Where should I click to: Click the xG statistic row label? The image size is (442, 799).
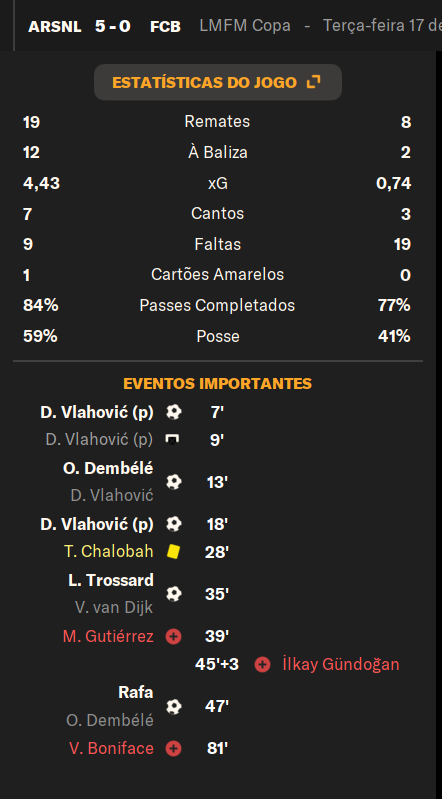pyautogui.click(x=218, y=183)
